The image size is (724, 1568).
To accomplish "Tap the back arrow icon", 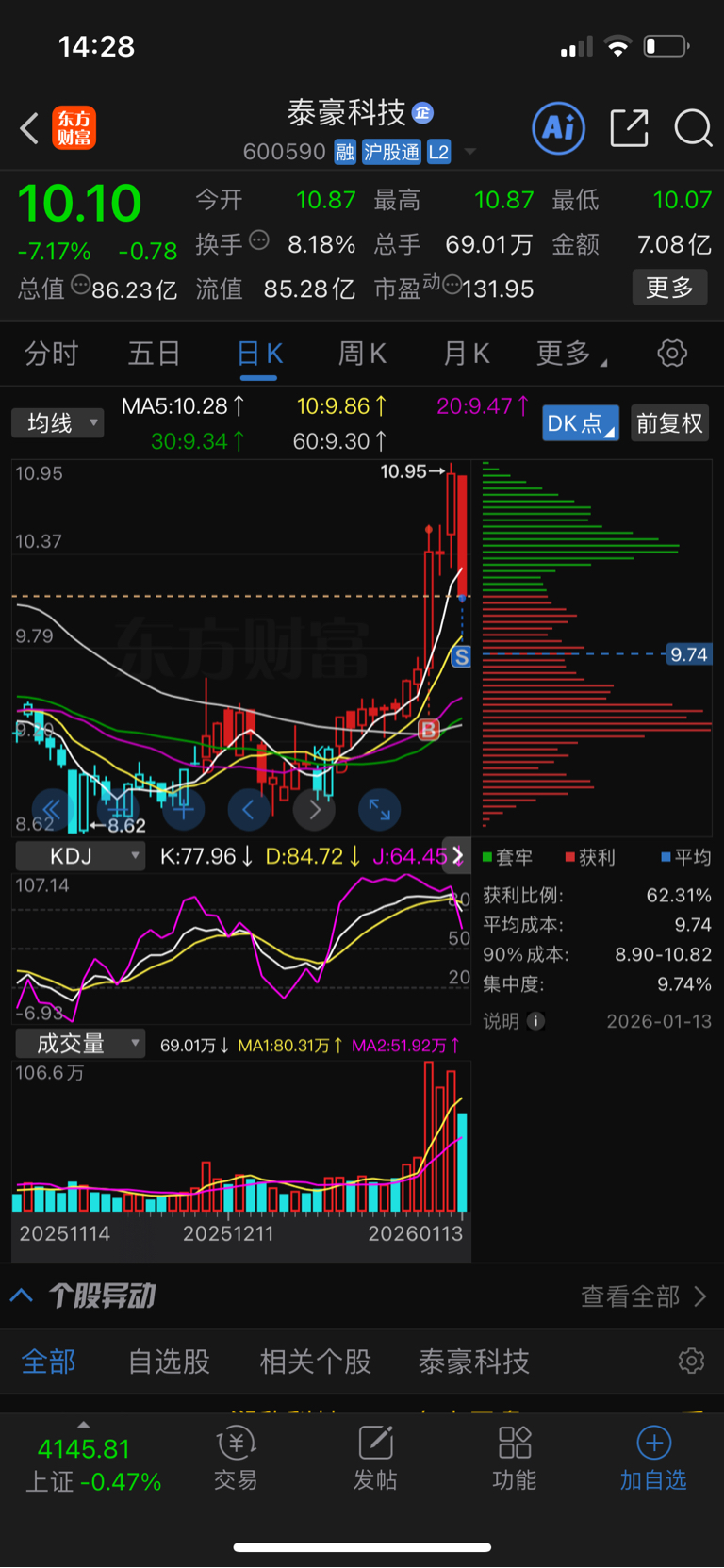I will coord(29,128).
